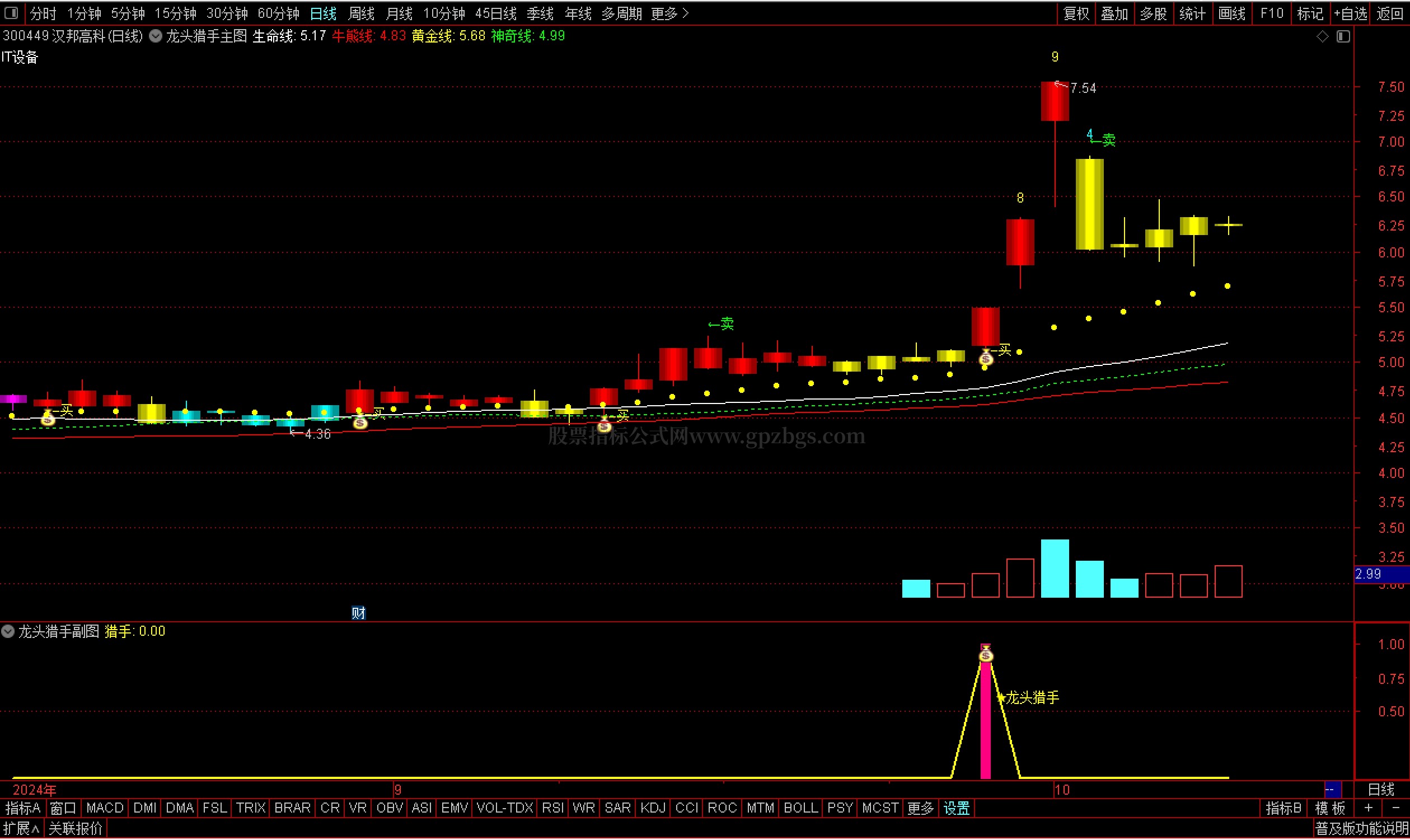Click the 多股 button

(1153, 13)
